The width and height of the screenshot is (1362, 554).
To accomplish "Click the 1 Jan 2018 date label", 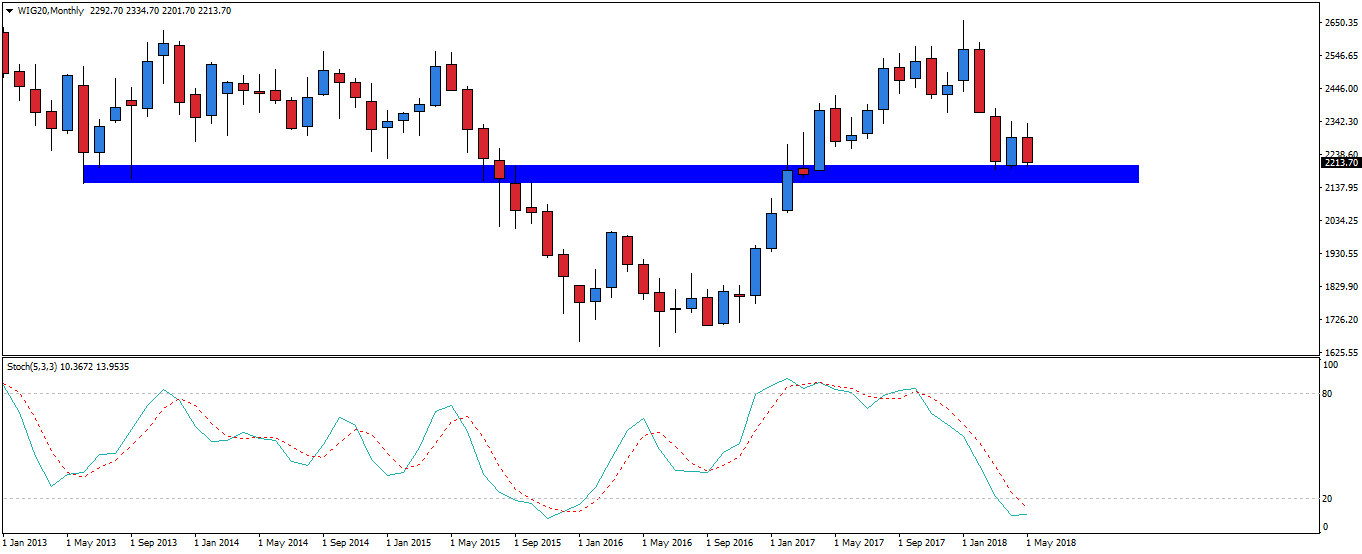I will point(986,543).
